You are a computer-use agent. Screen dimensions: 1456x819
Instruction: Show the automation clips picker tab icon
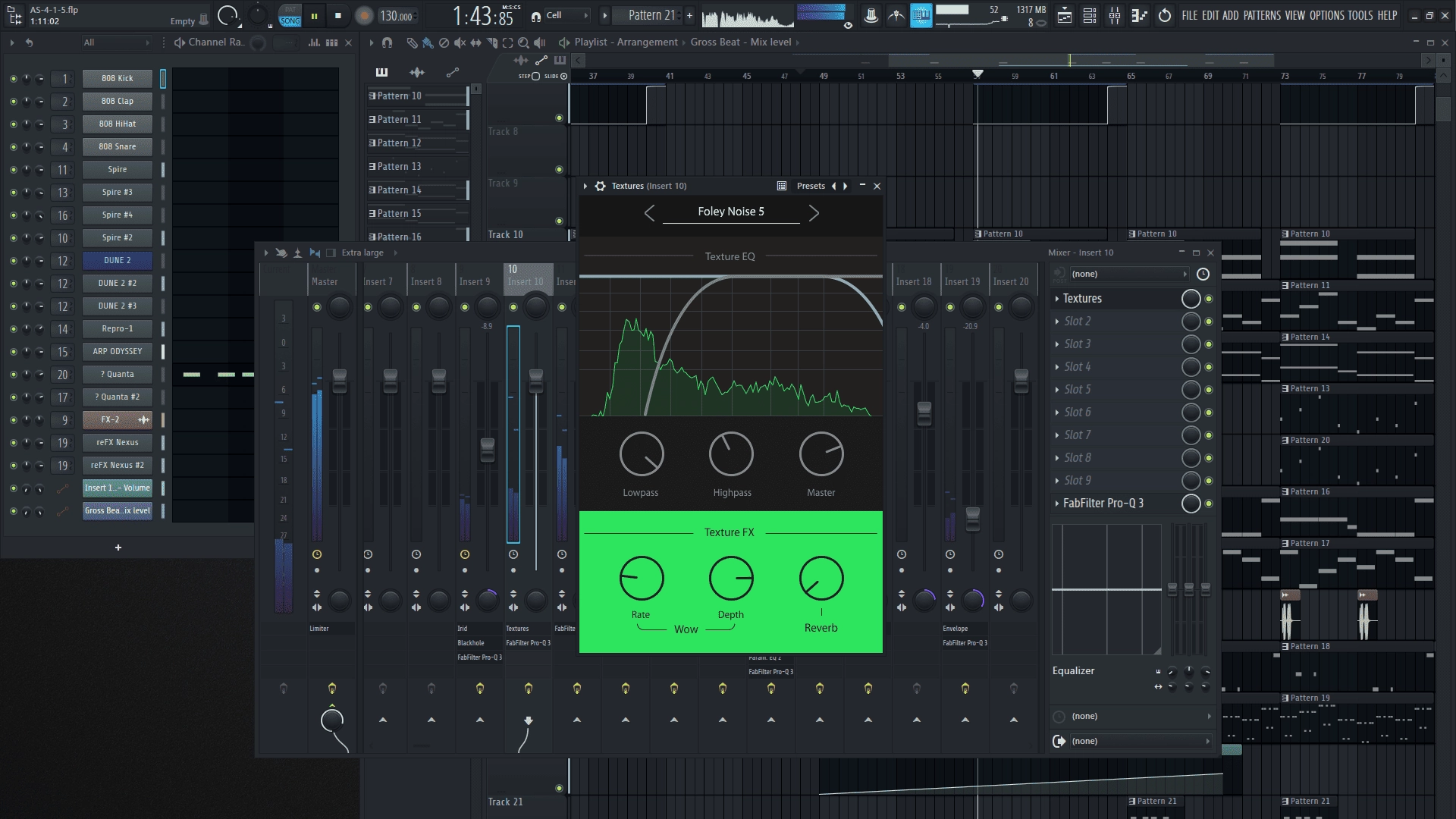(x=453, y=72)
